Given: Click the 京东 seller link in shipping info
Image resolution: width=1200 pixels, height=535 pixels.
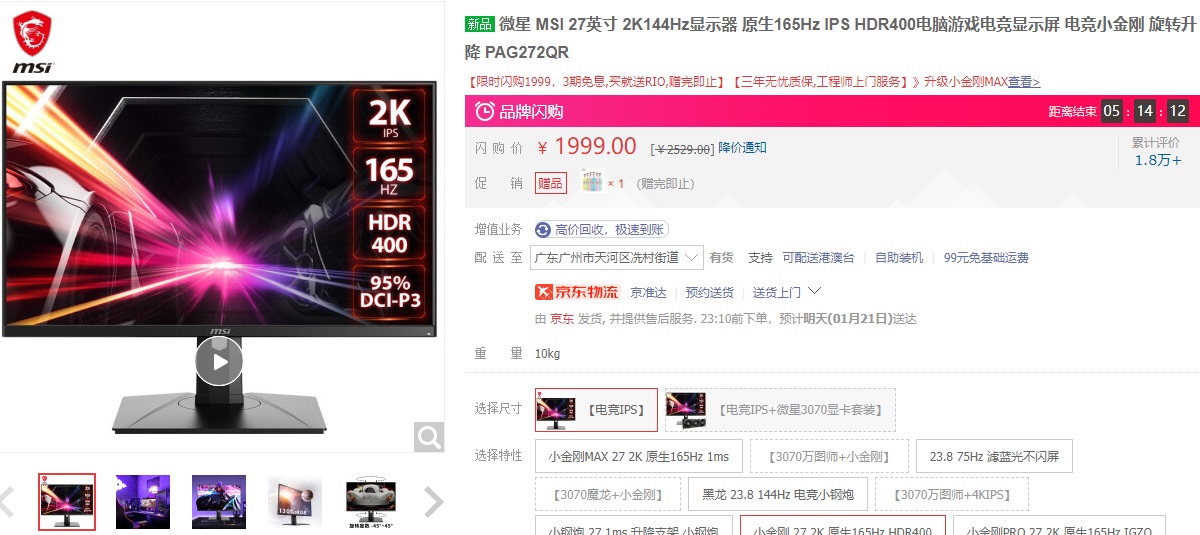Looking at the screenshot, I should [562, 319].
